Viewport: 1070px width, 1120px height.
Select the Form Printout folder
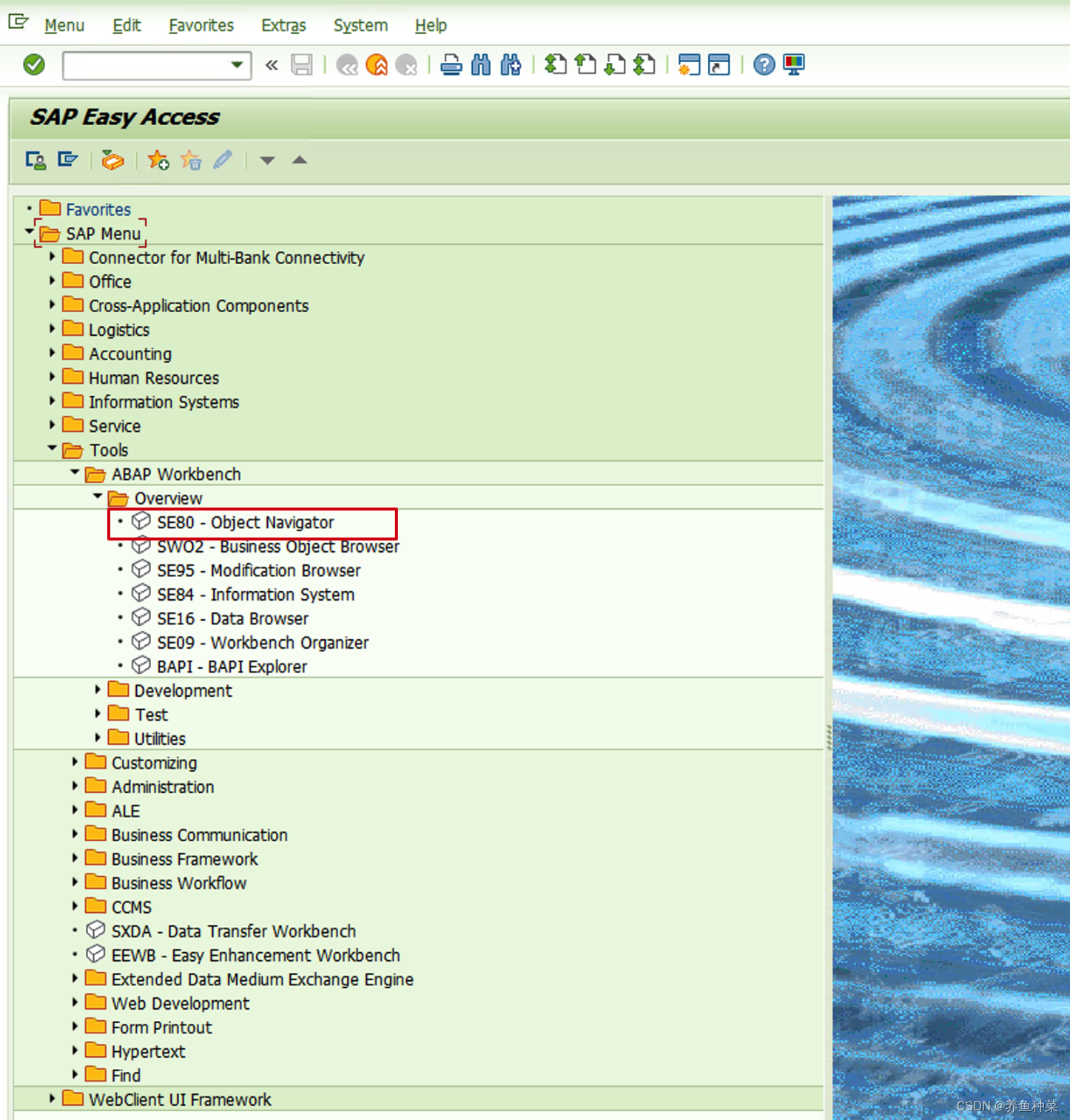click(161, 1028)
